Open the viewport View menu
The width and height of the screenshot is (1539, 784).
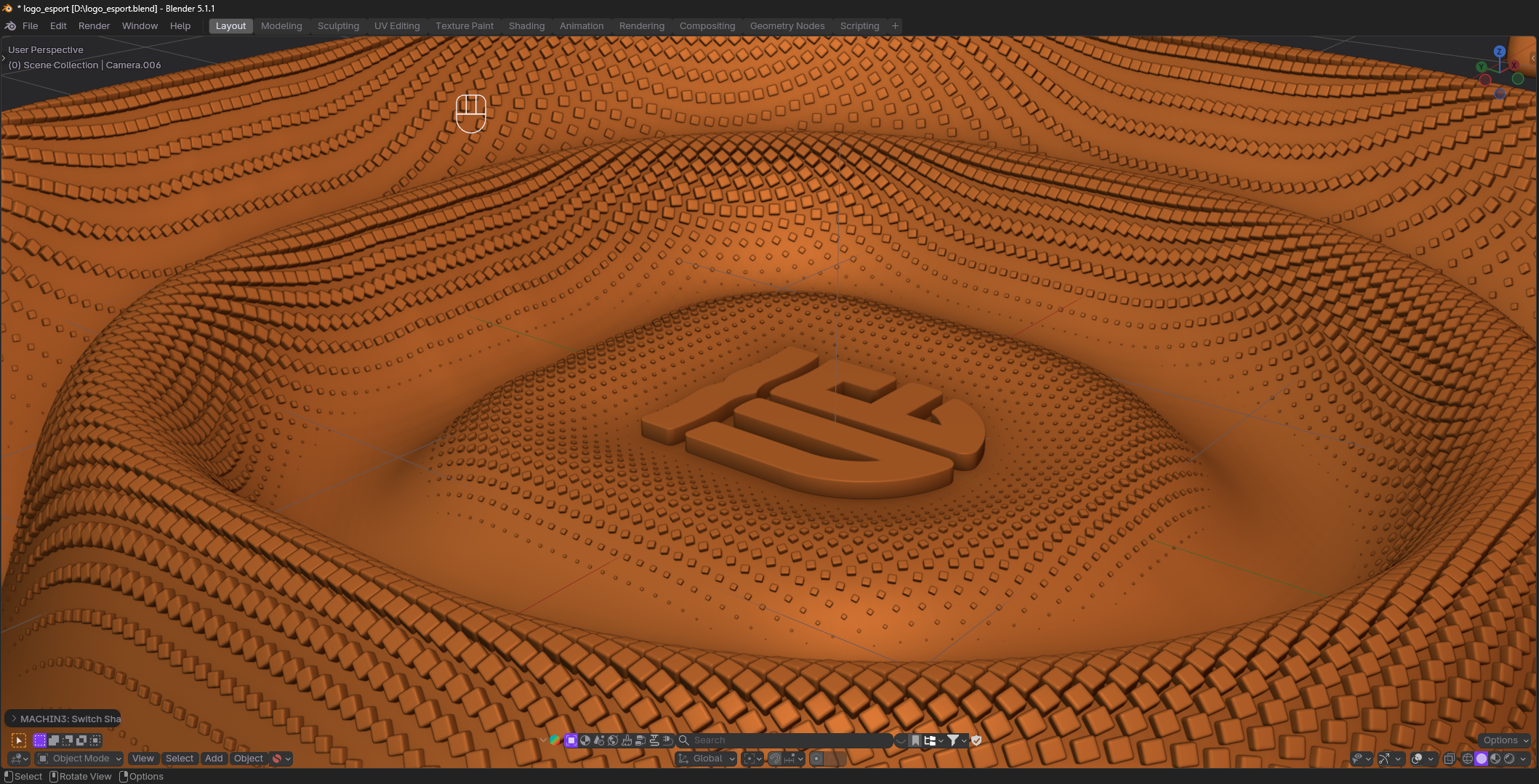pyautogui.click(x=143, y=759)
